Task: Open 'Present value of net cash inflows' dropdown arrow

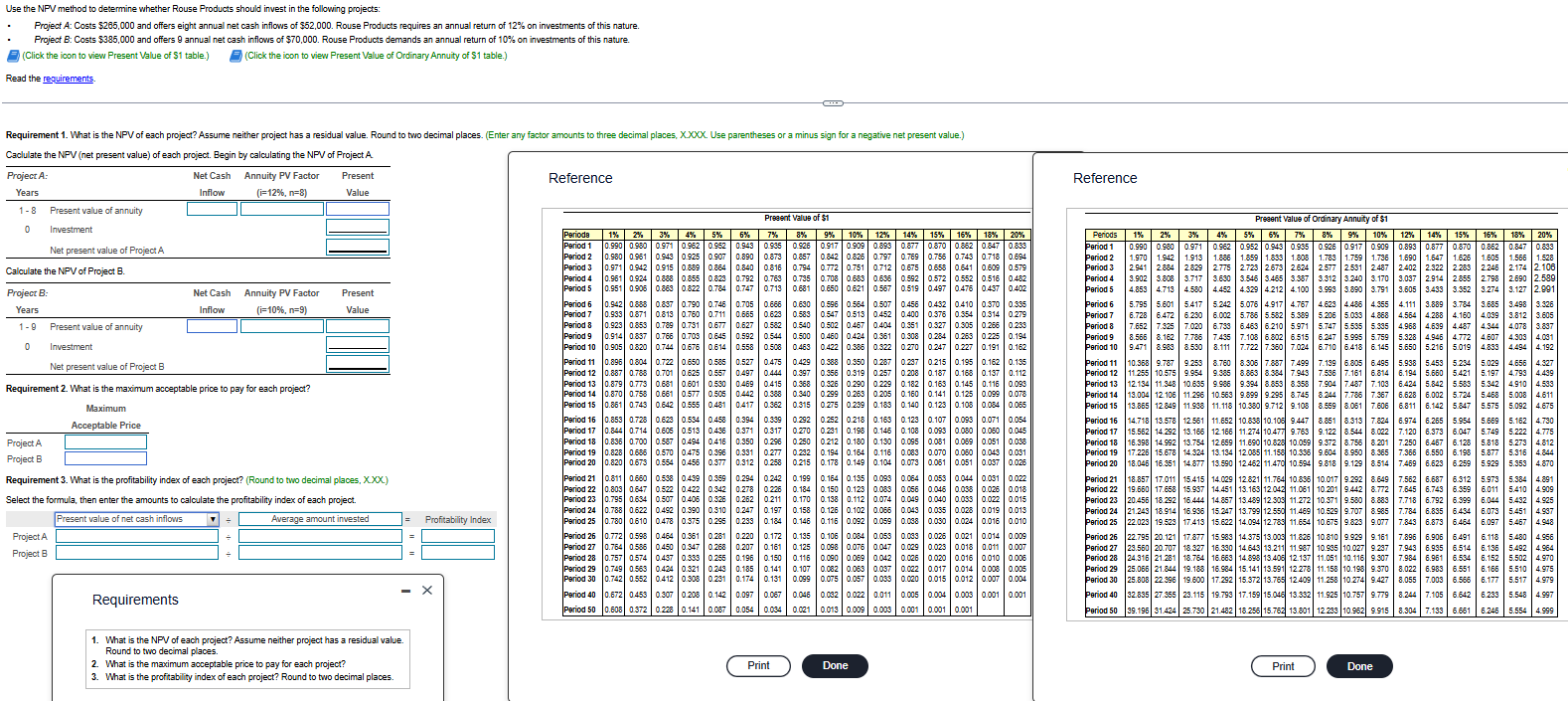Action: (x=213, y=519)
